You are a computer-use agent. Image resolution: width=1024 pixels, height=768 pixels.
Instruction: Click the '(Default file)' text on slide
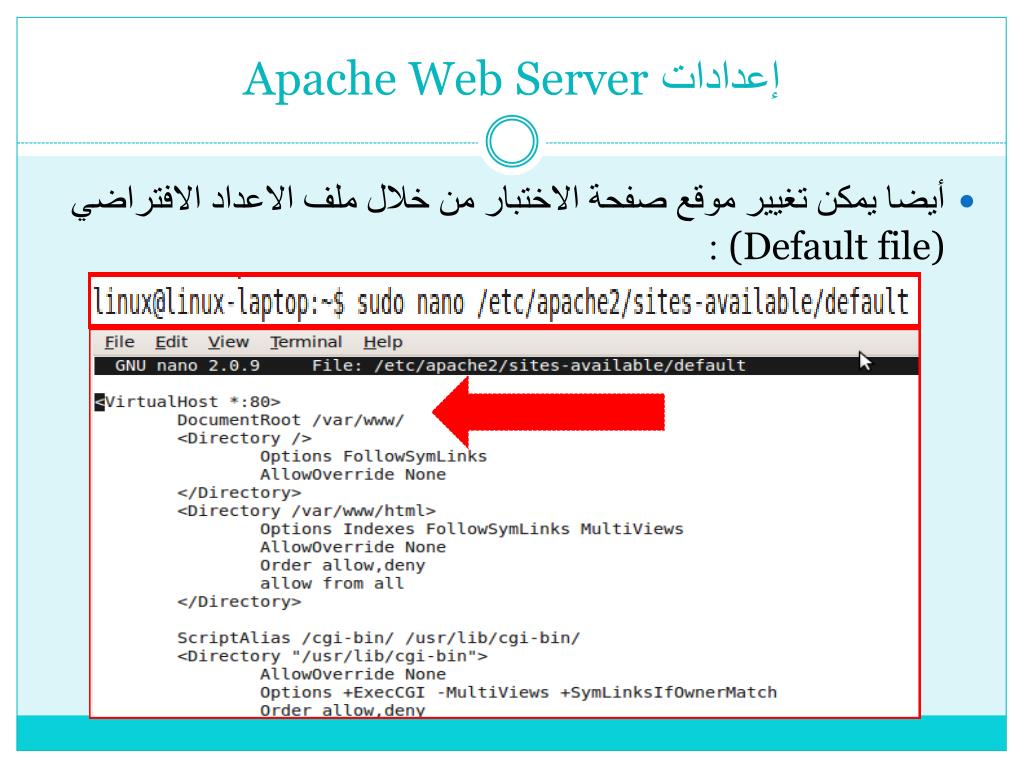[x=836, y=246]
